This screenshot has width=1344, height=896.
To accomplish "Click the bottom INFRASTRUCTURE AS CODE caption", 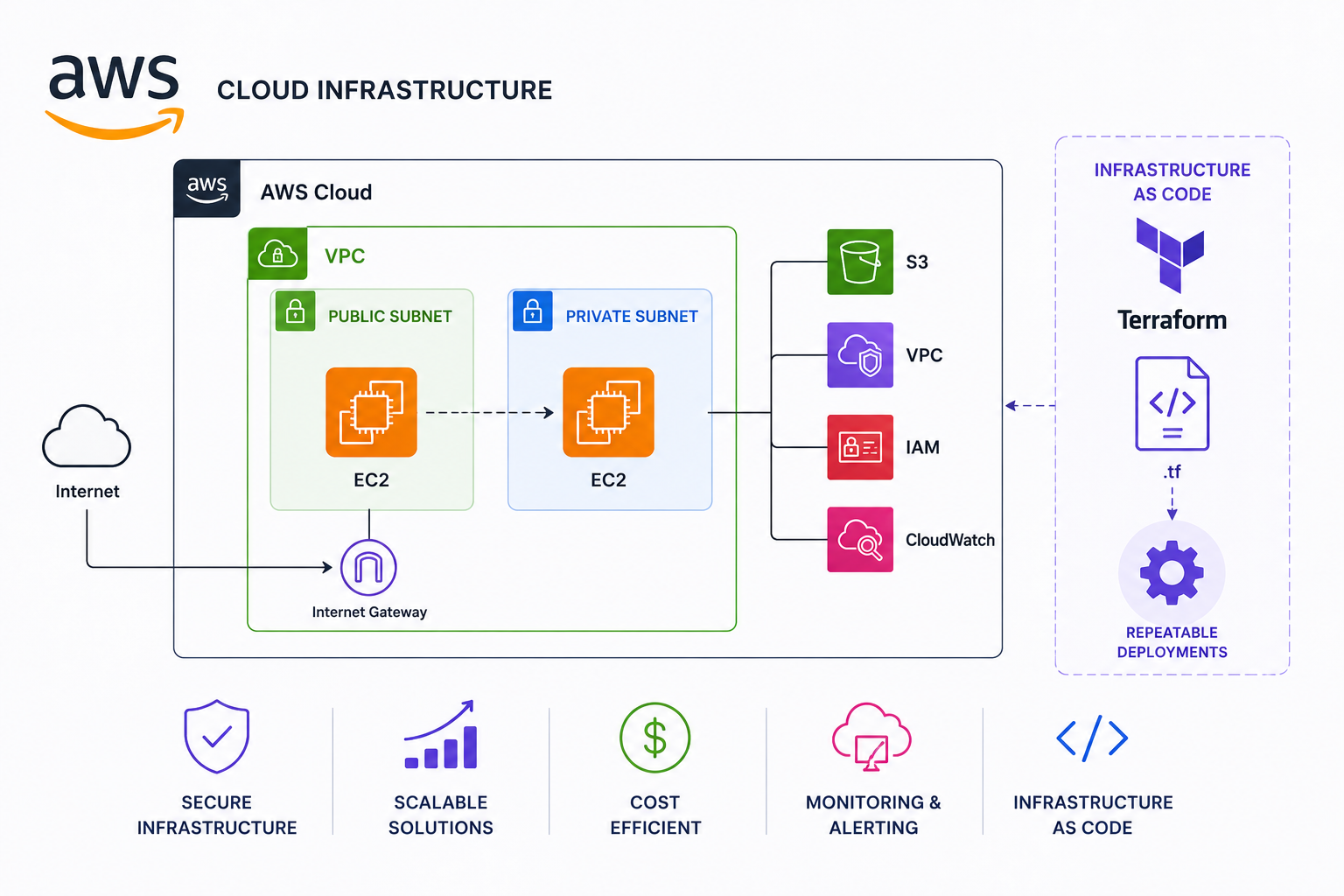I will 1093,815.
